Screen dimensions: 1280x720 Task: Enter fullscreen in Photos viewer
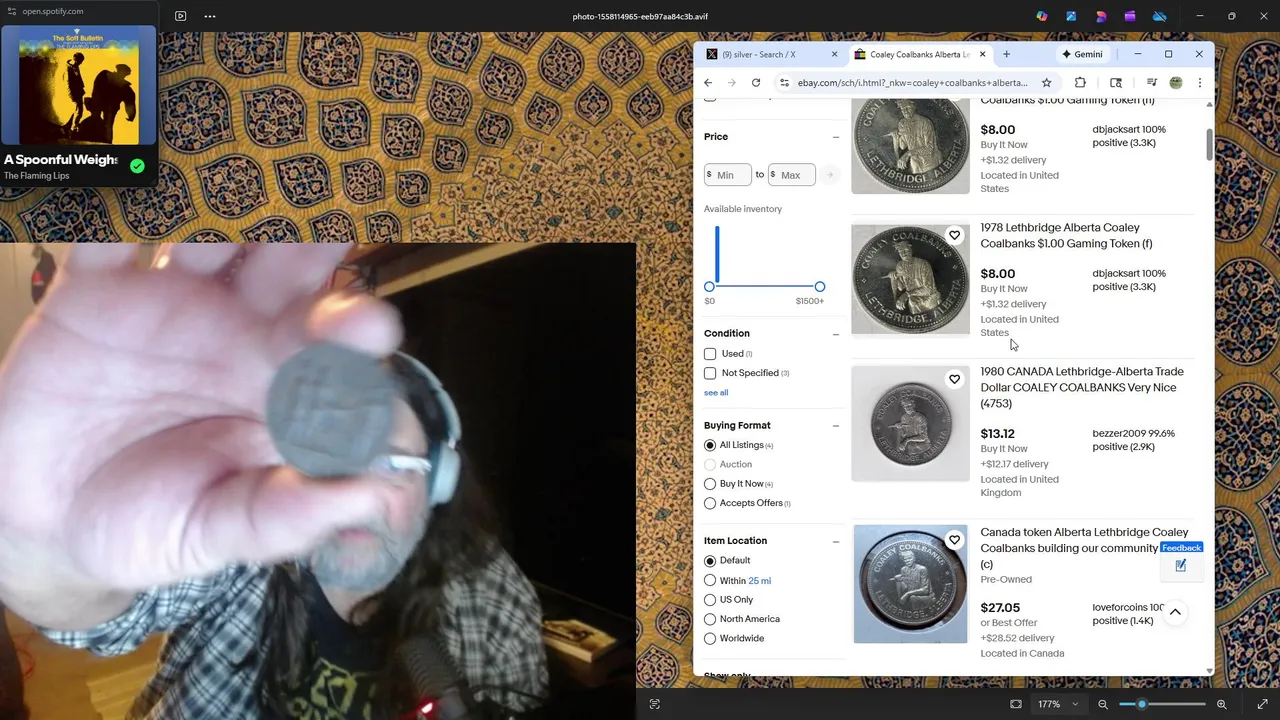pos(1262,704)
